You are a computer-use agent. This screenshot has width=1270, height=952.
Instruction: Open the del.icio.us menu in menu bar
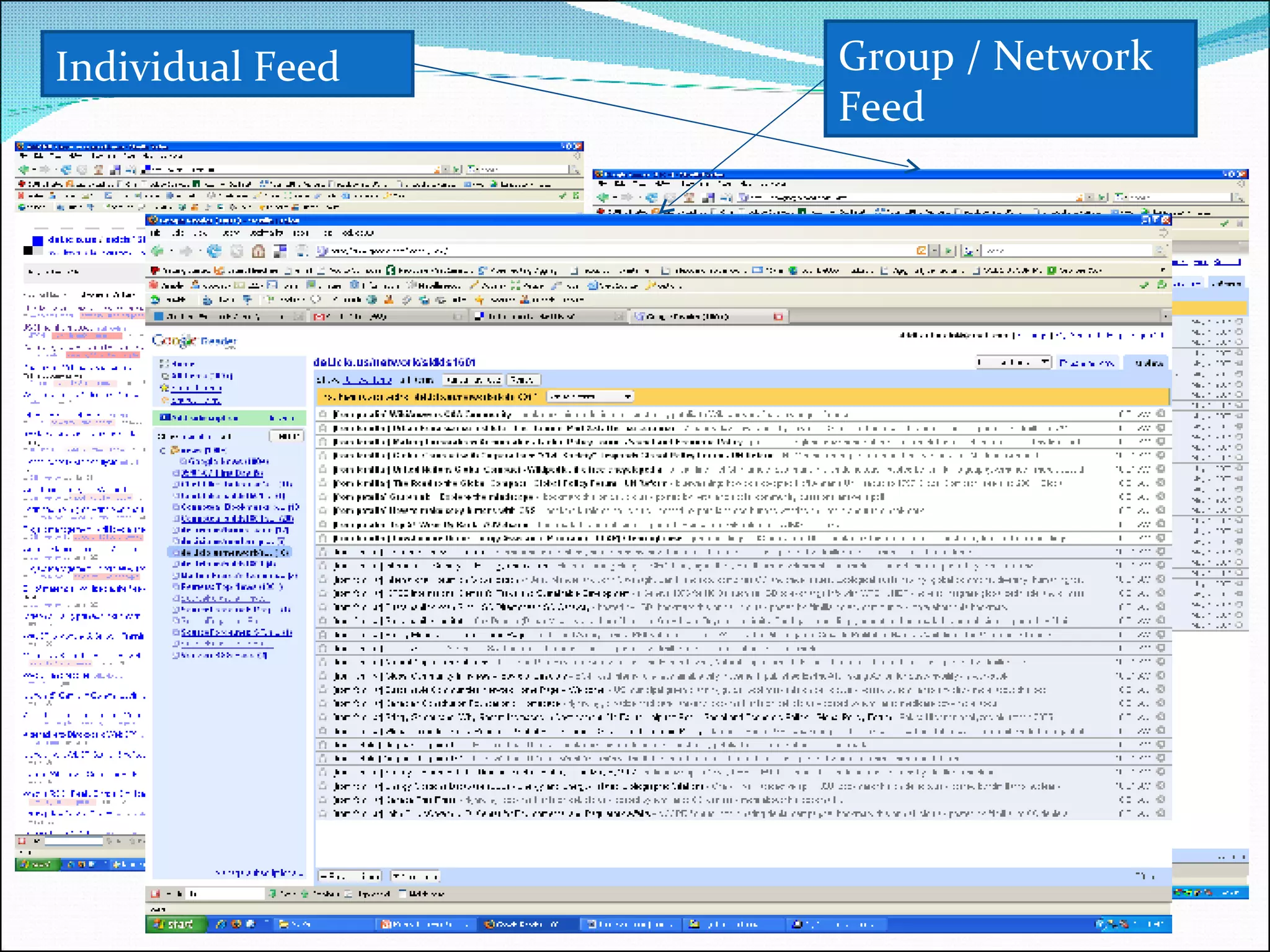[x=358, y=233]
